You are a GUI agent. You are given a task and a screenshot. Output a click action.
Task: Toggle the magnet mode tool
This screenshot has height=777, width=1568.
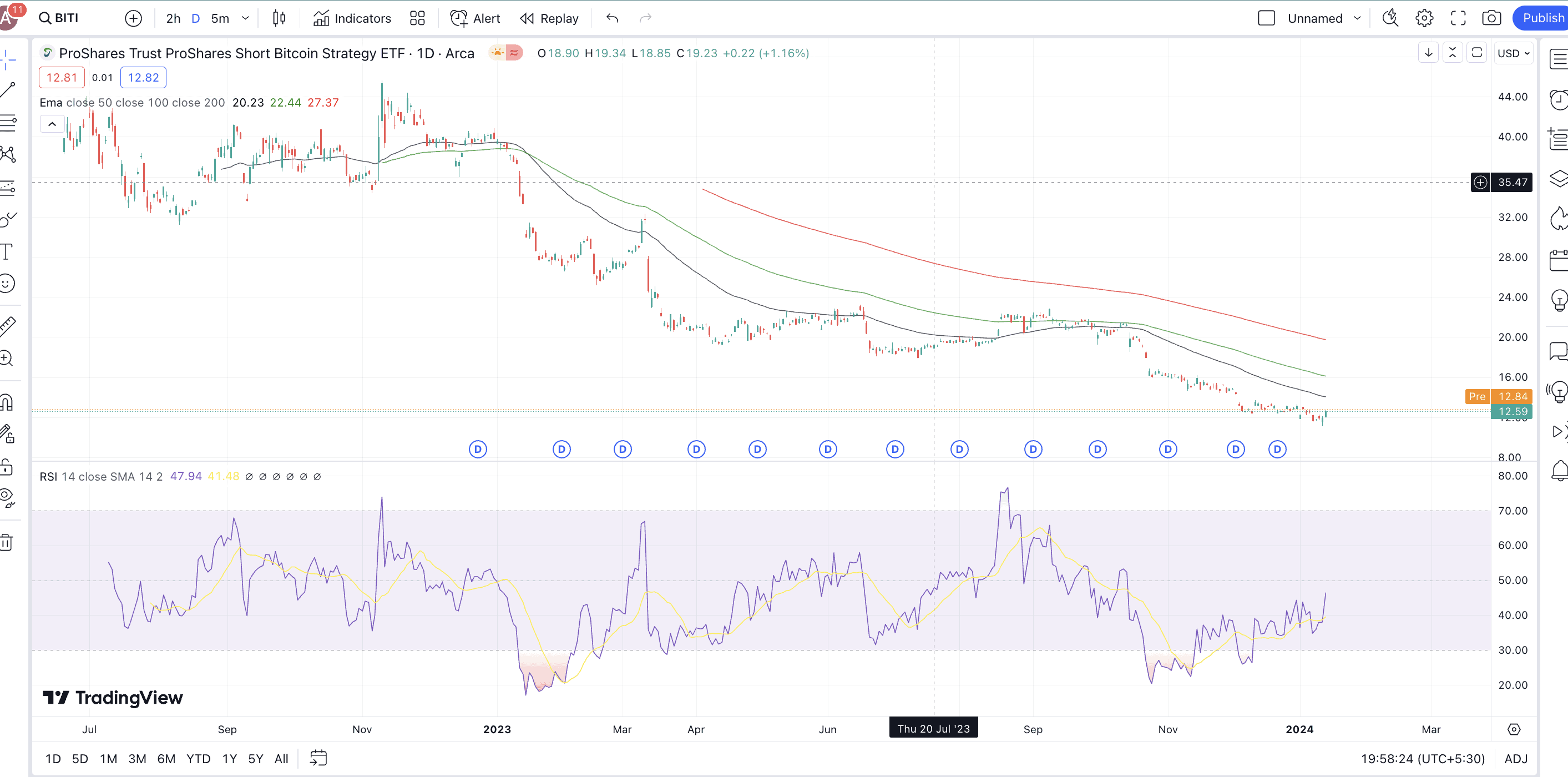click(7, 402)
